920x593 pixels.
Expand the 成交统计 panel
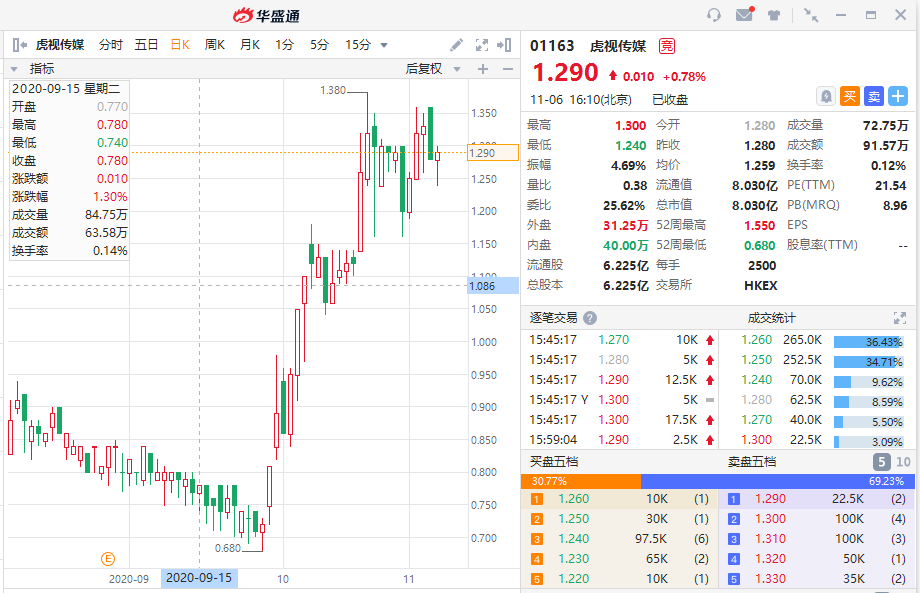pos(899,318)
